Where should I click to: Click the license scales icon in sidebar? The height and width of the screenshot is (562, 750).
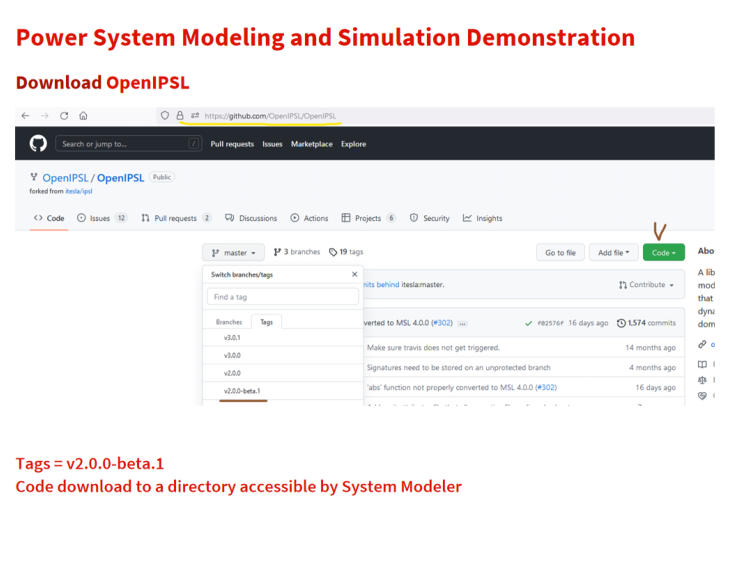(702, 380)
